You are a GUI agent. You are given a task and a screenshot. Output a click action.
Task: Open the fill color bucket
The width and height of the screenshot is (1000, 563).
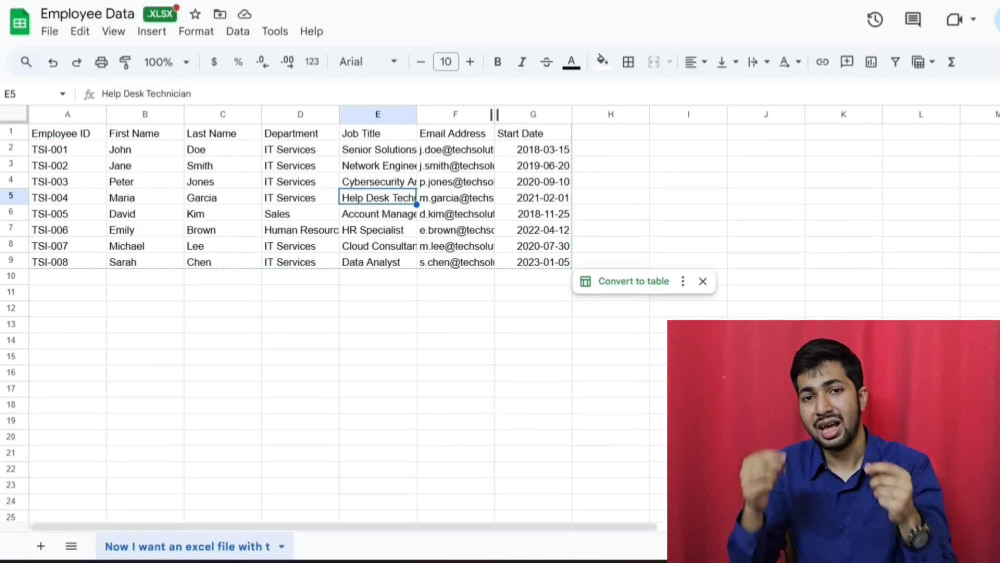pos(602,62)
